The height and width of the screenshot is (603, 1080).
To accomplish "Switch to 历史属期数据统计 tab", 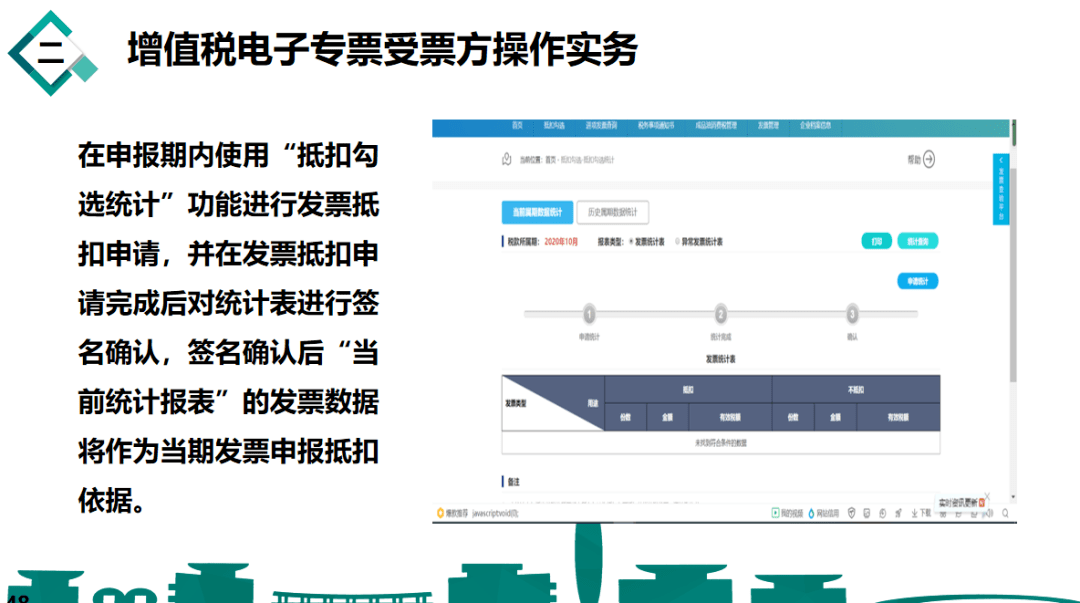I will 613,212.
